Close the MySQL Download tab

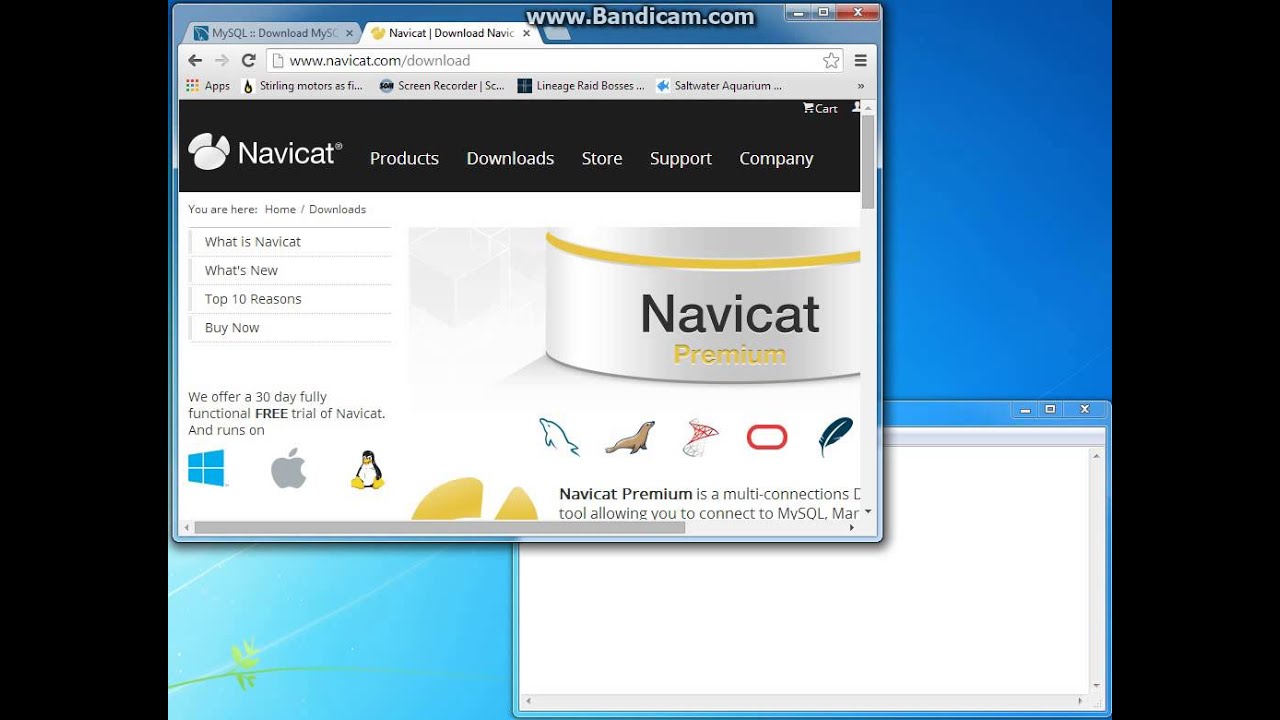pos(349,33)
